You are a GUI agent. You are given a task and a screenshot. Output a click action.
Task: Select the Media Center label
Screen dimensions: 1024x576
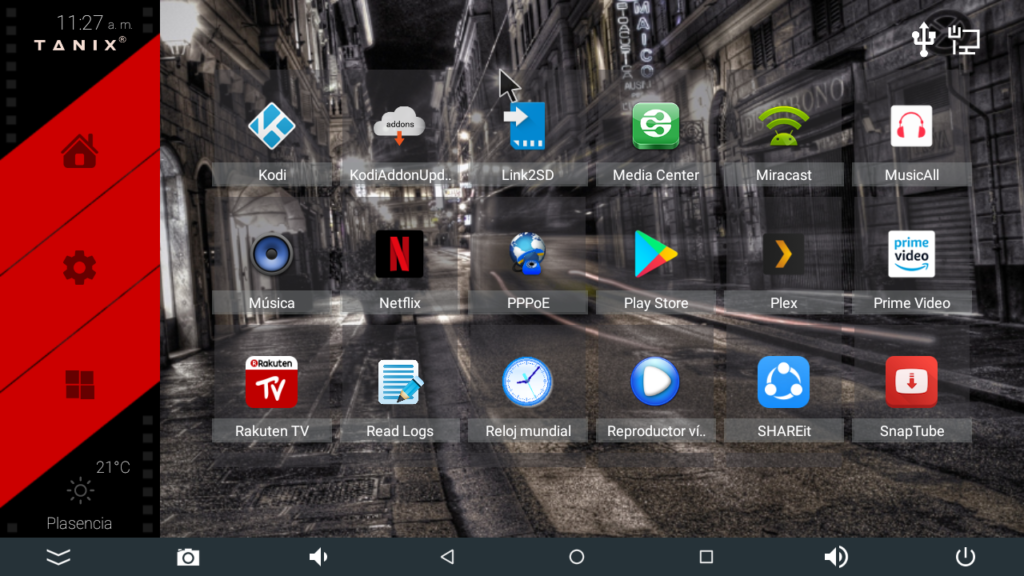656,175
